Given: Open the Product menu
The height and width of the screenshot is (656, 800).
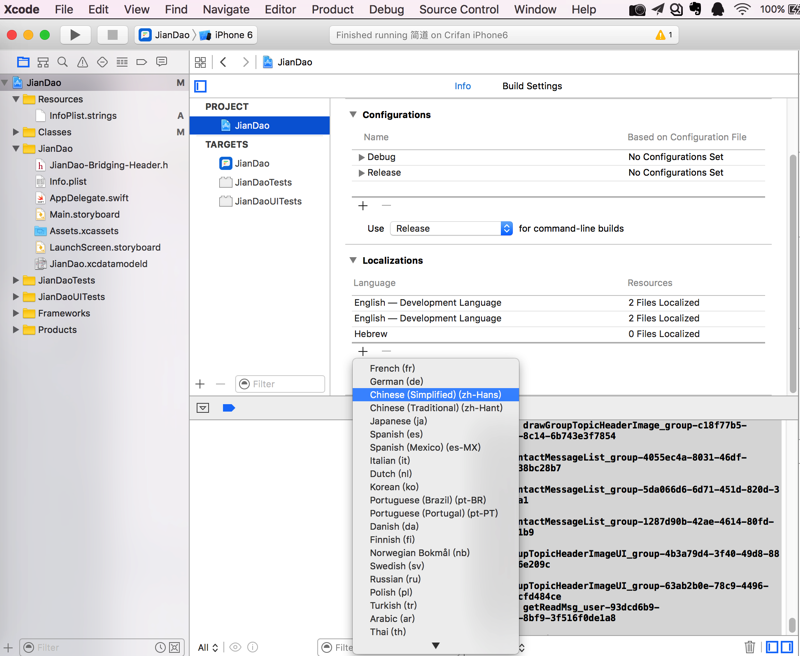Looking at the screenshot, I should tap(332, 9).
